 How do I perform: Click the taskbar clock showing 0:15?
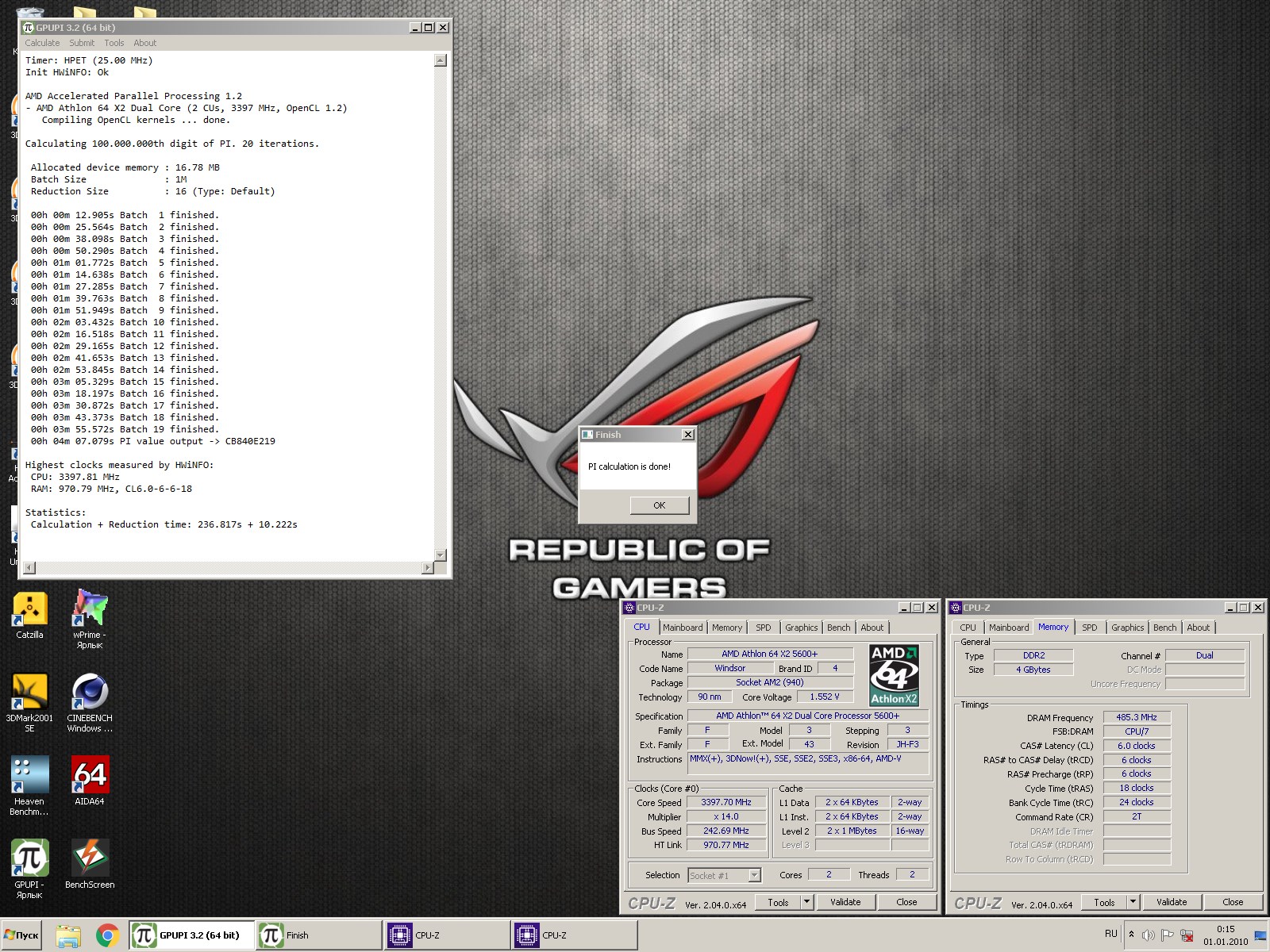(1226, 935)
